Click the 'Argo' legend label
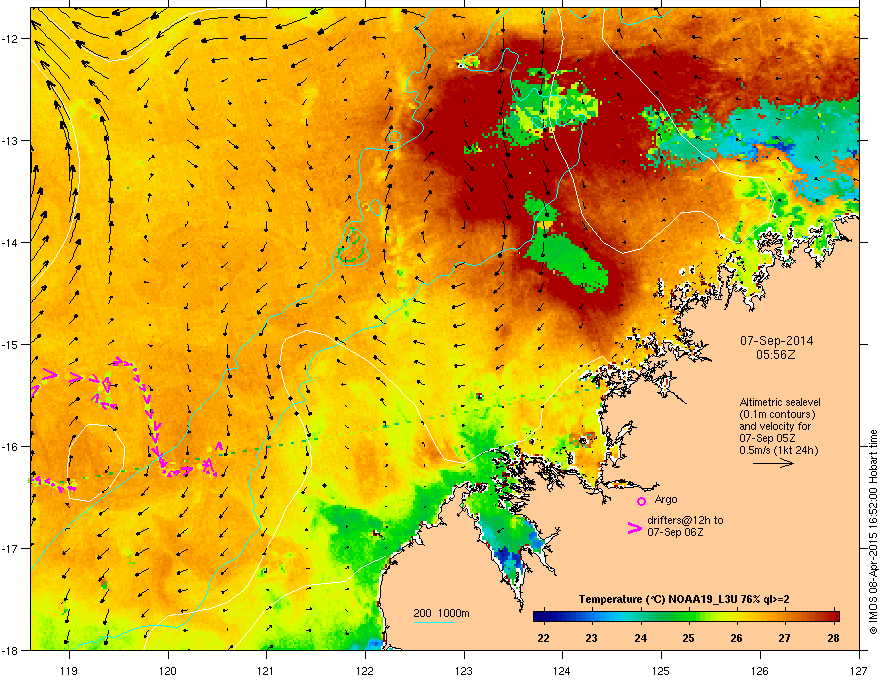Image resolution: width=880 pixels, height=680 pixels. pyautogui.click(x=666, y=499)
